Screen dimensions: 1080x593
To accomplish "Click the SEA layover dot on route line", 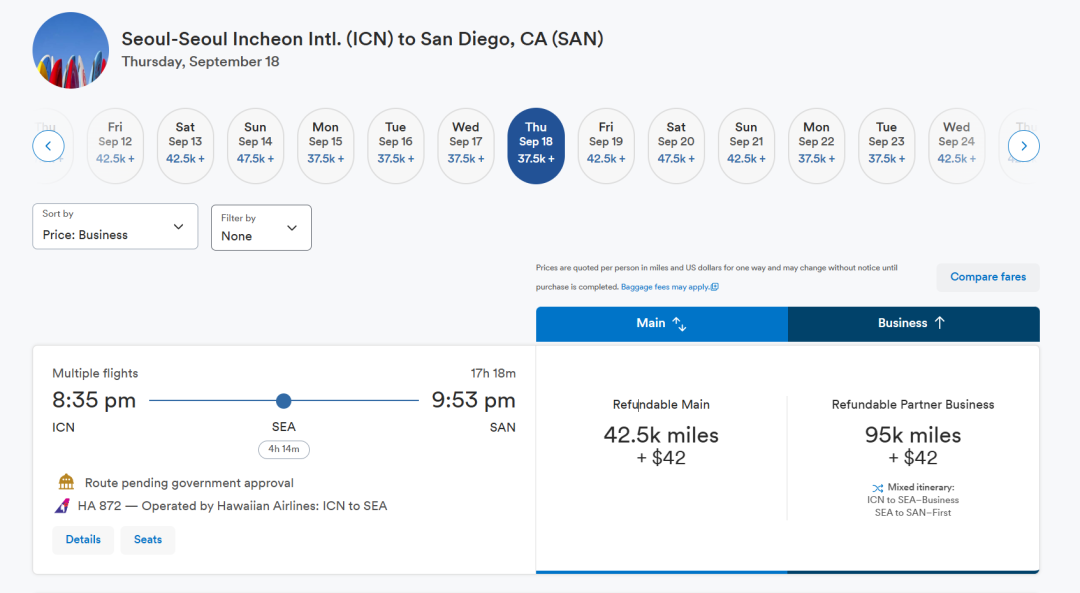I will (x=283, y=401).
